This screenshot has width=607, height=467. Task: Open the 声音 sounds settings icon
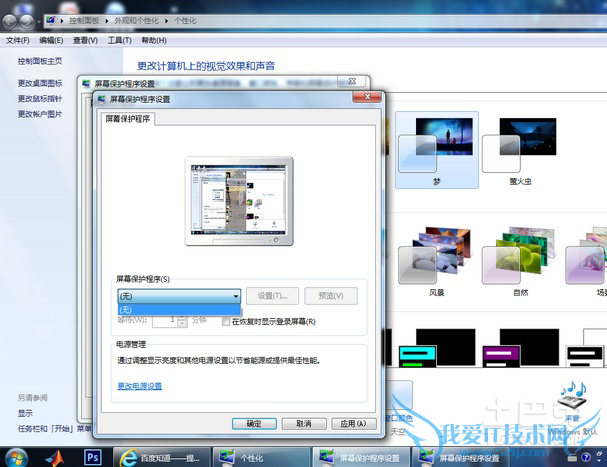(x=573, y=399)
